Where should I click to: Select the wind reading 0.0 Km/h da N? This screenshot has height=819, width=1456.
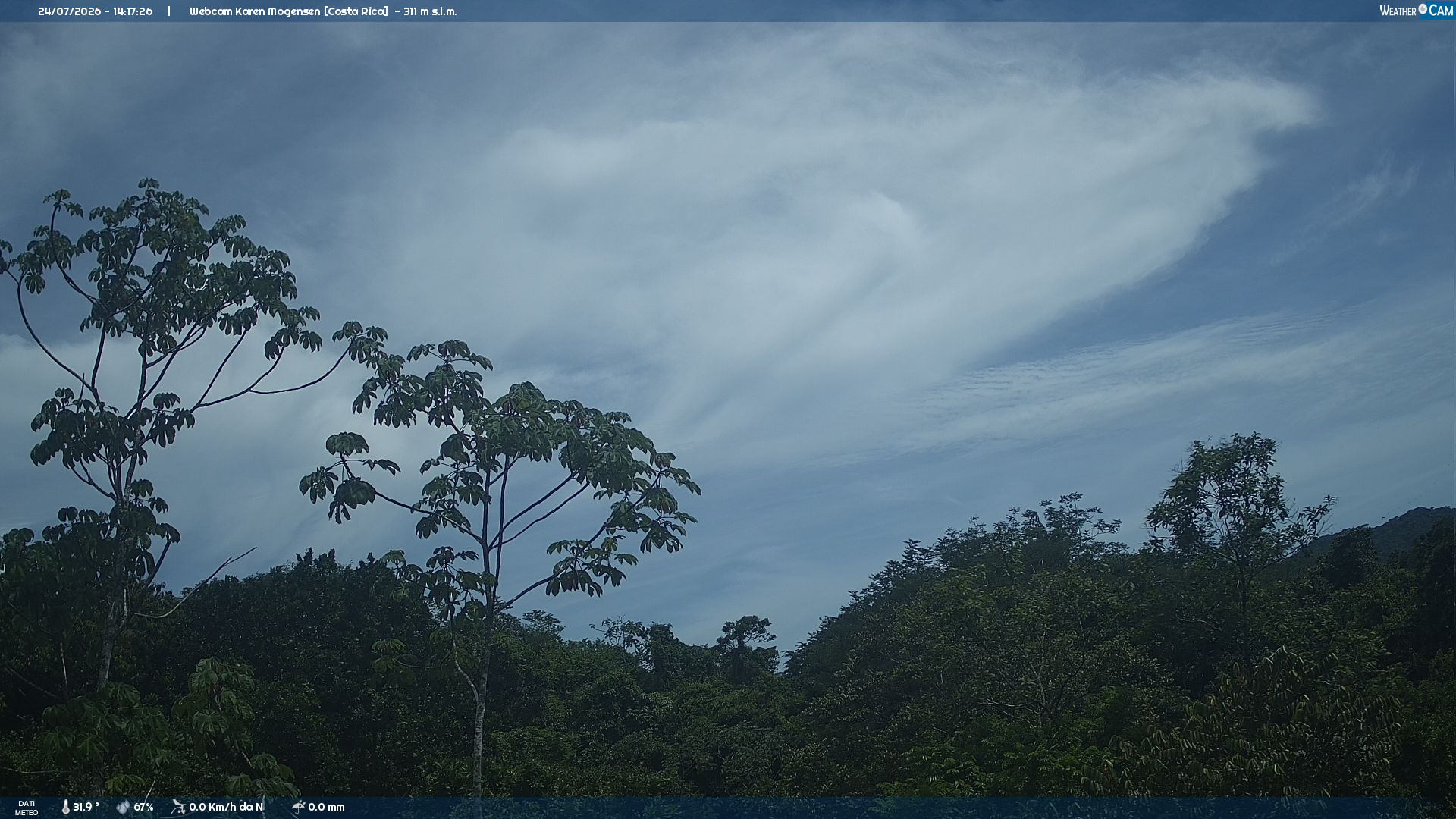coord(226,807)
